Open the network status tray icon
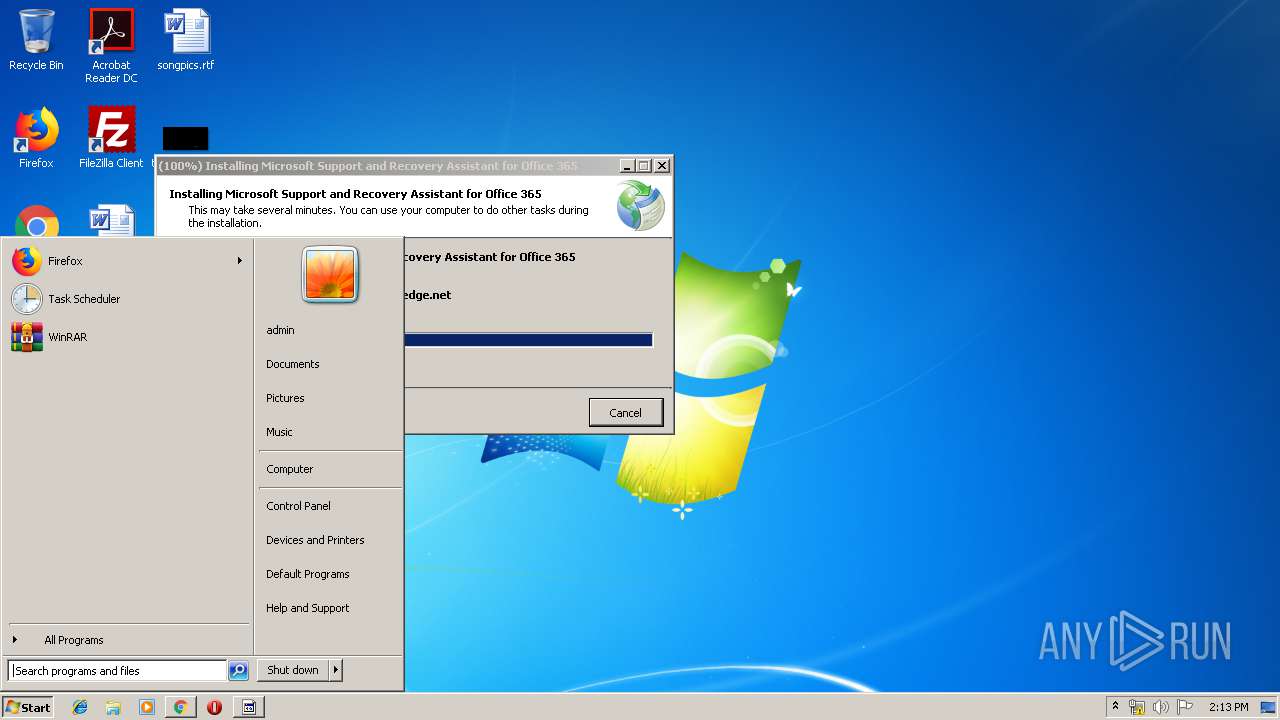 click(1137, 707)
